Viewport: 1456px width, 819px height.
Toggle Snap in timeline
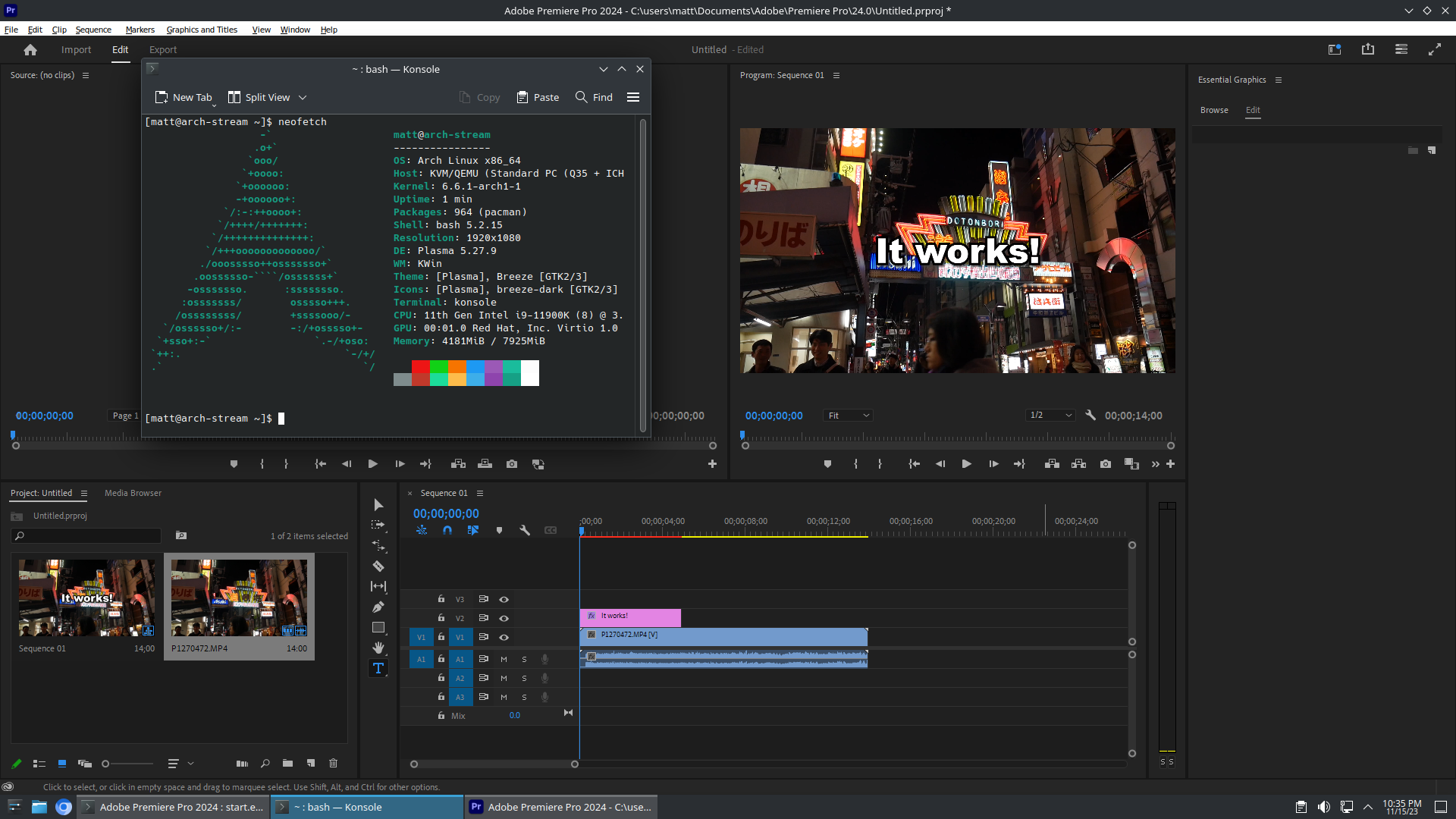pos(447,531)
